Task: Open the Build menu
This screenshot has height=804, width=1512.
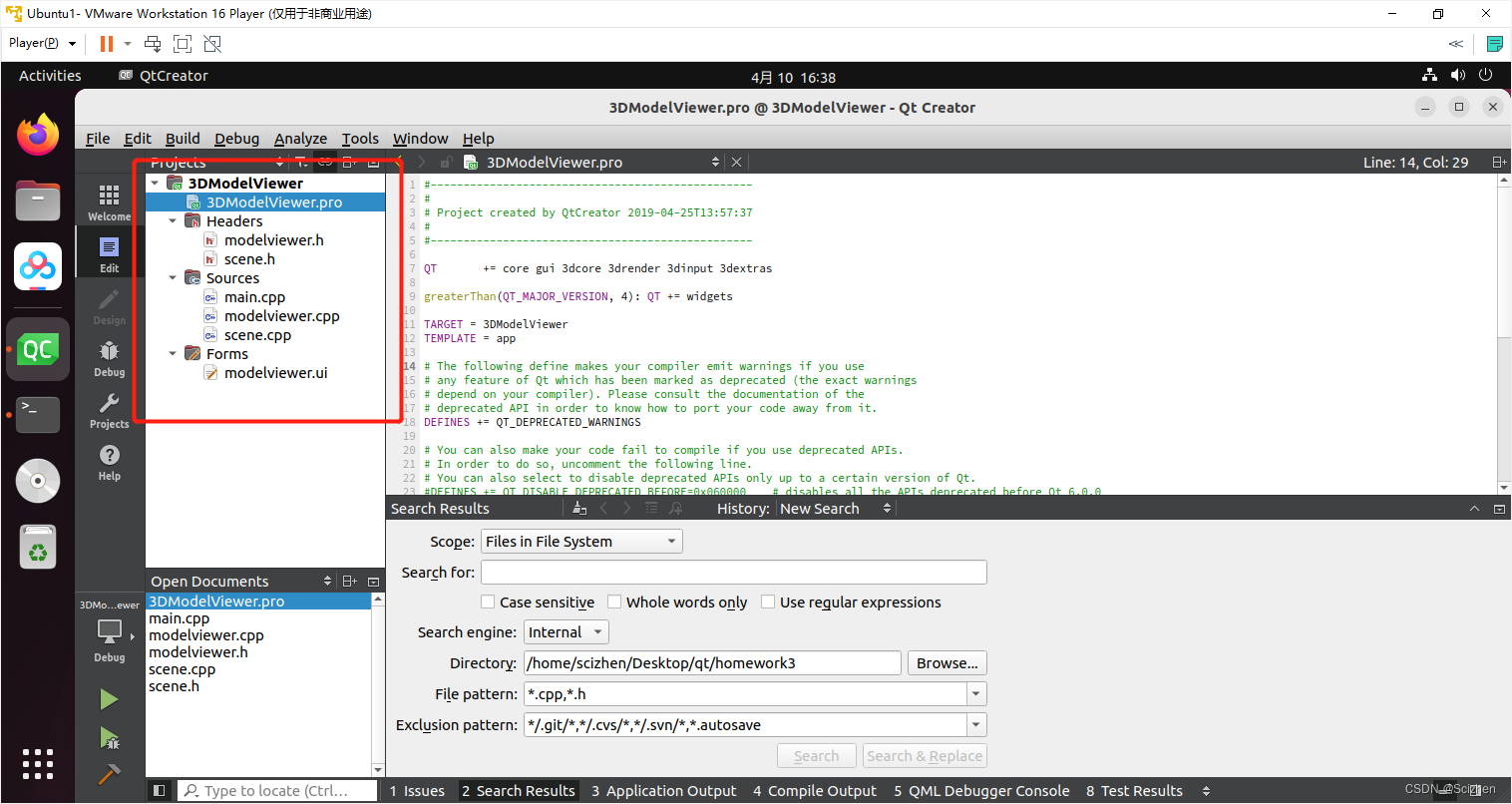Action: click(x=183, y=139)
